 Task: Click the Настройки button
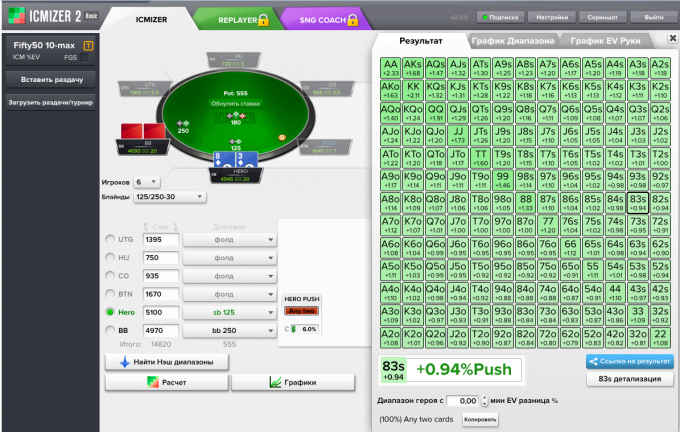tap(552, 17)
